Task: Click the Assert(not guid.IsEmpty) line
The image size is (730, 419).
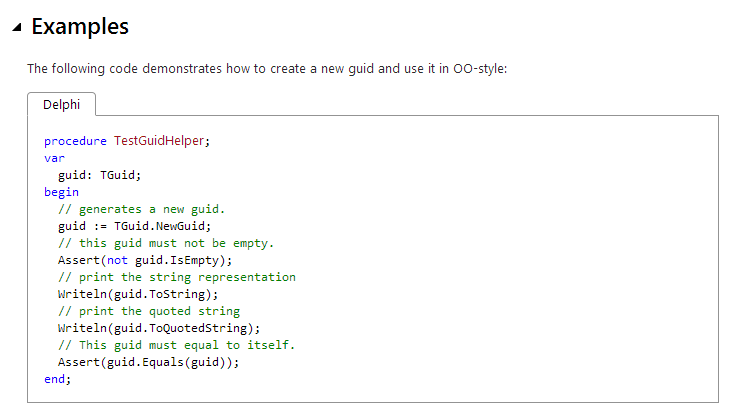Action: 144,260
